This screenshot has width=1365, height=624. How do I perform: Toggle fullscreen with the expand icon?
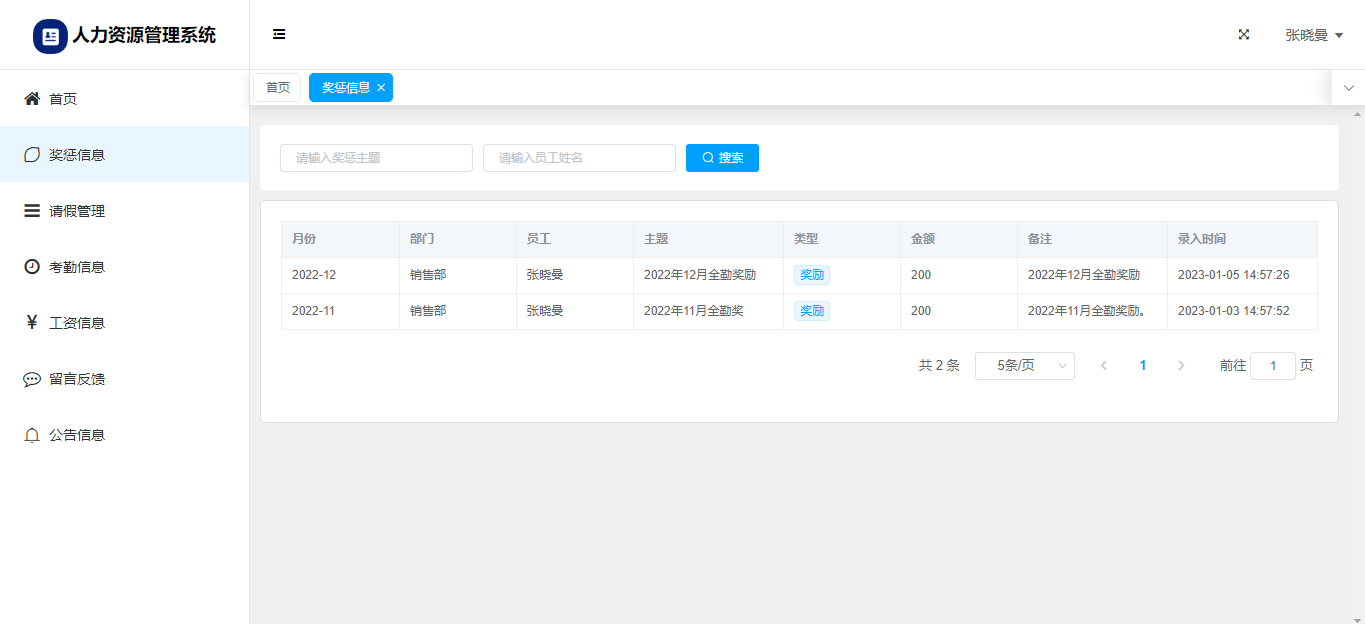[1244, 35]
